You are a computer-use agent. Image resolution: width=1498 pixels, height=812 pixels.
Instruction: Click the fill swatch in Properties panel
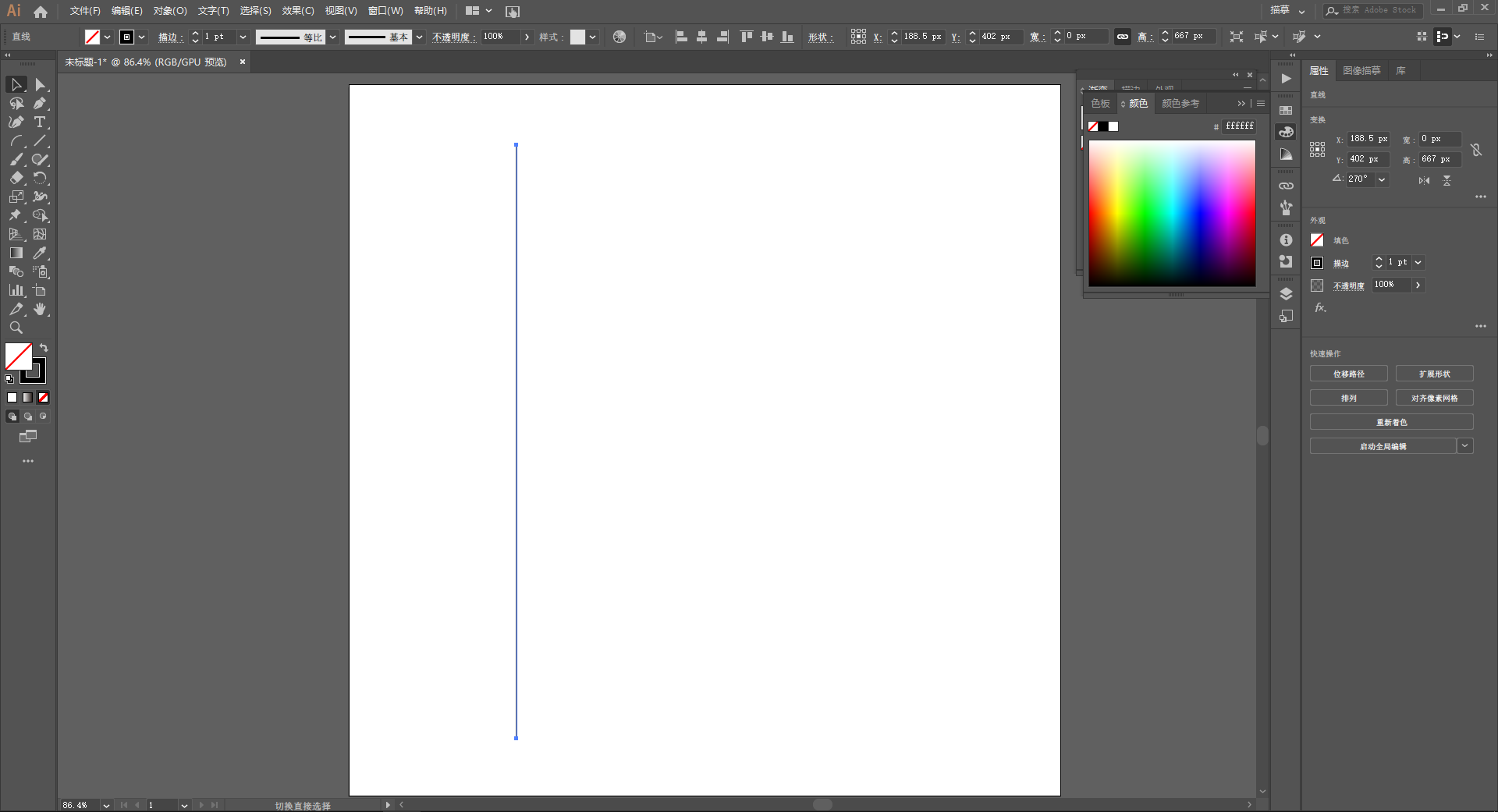1317,240
